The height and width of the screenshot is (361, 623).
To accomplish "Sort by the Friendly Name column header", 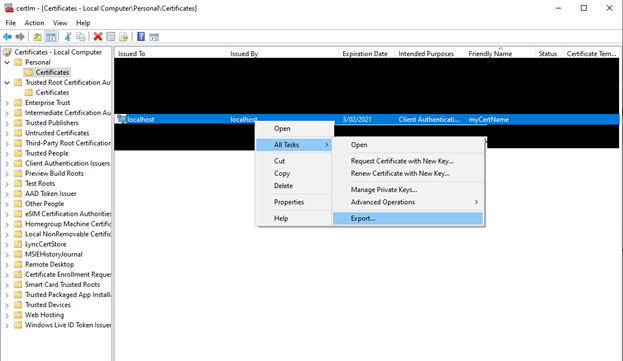I will (x=500, y=54).
